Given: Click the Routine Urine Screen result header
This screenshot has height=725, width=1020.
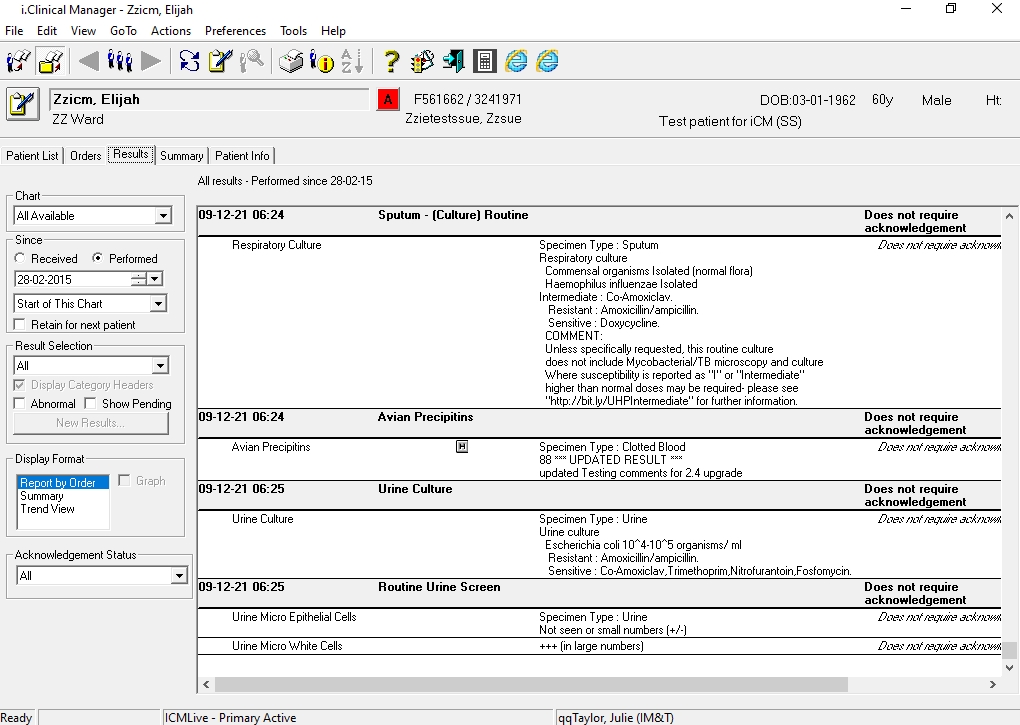Looking at the screenshot, I should (x=598, y=593).
